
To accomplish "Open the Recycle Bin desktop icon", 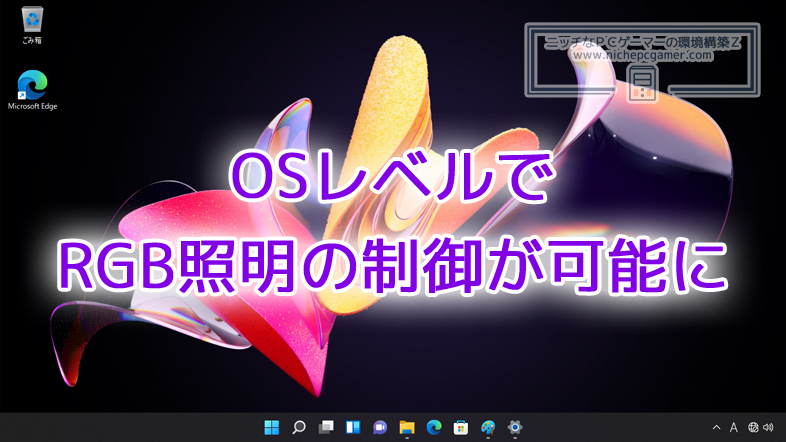I will coord(32,25).
